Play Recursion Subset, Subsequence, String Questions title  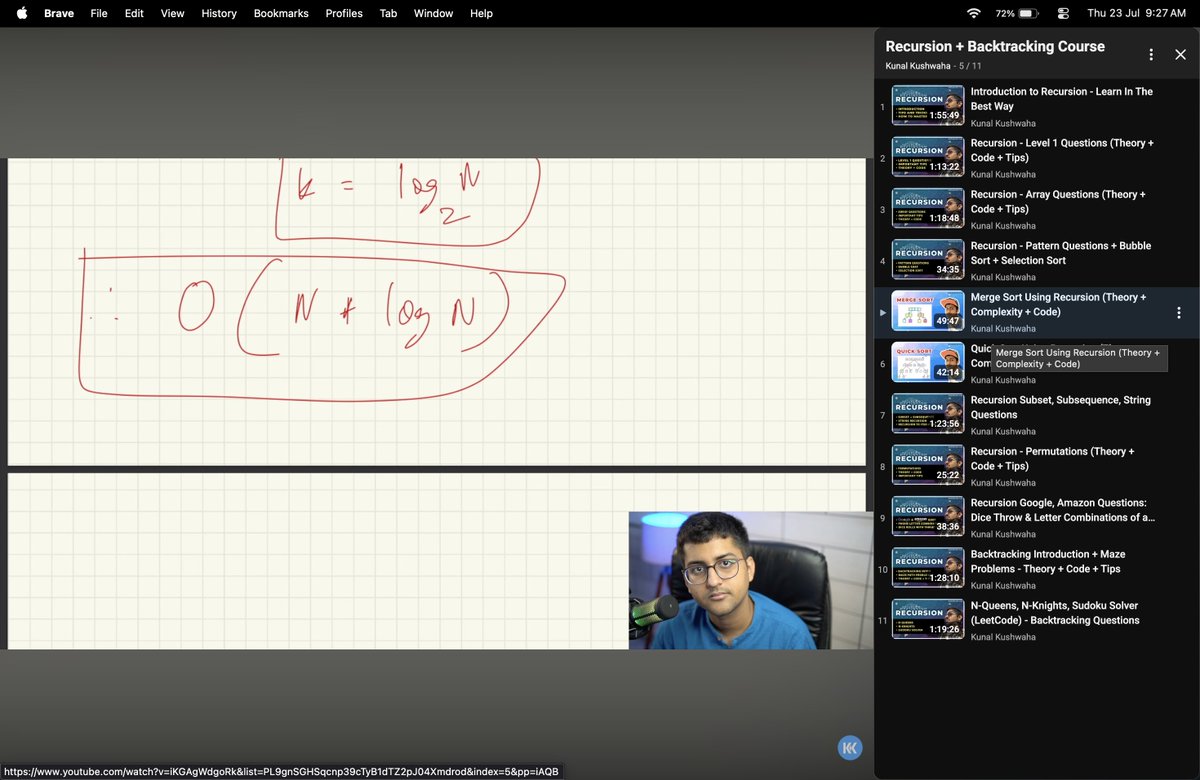coord(1061,407)
